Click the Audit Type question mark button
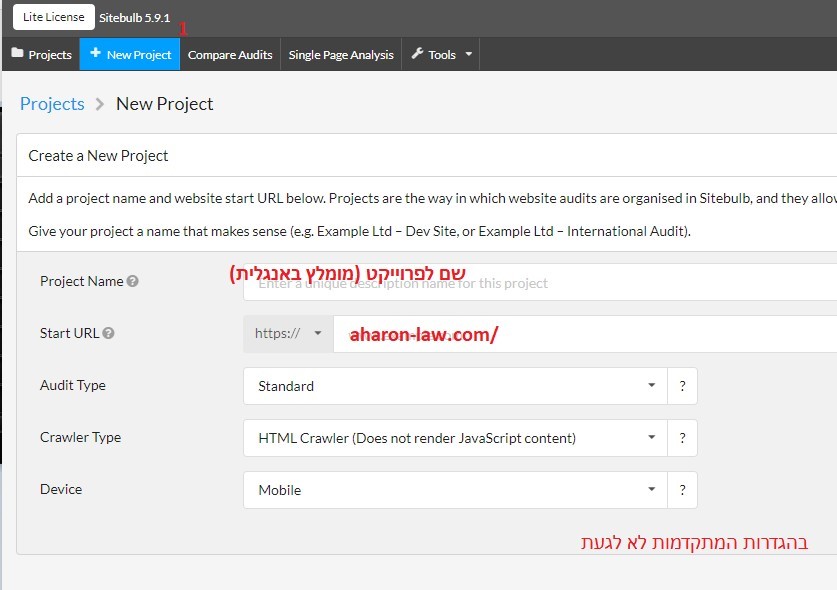Image resolution: width=837 pixels, height=590 pixels. point(682,386)
